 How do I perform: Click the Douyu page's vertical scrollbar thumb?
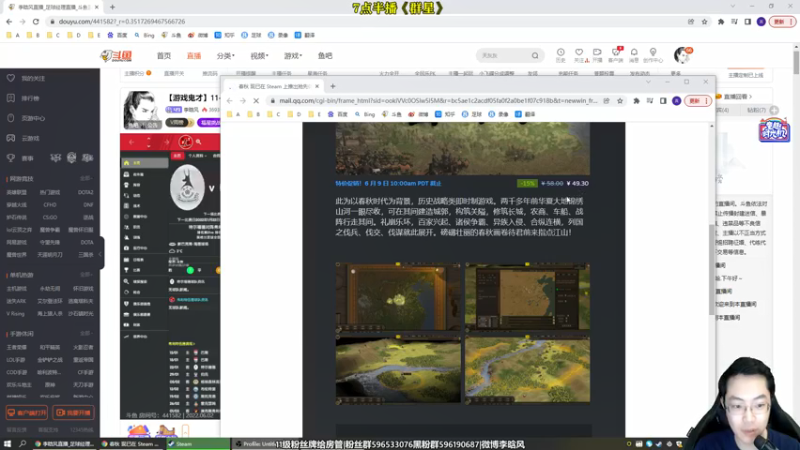point(796,61)
